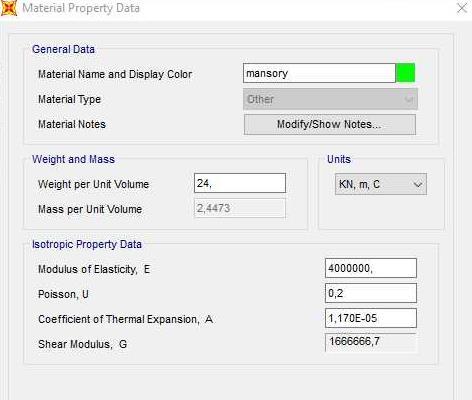Screen dimensions: 472x400
Task: Click the material name field containing mansory
Action: coord(319,73)
